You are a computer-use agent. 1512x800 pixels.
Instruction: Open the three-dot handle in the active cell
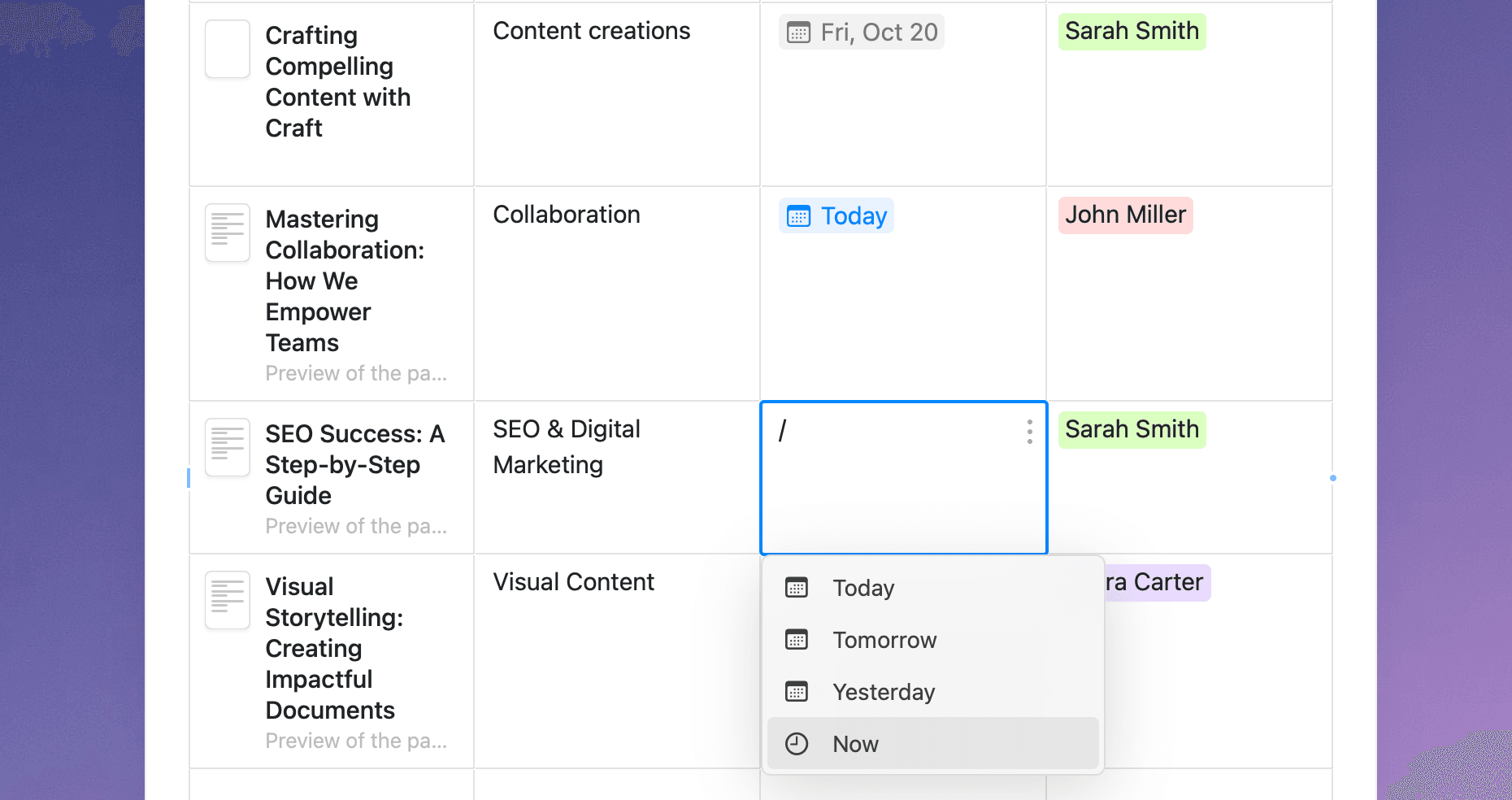click(x=1029, y=432)
